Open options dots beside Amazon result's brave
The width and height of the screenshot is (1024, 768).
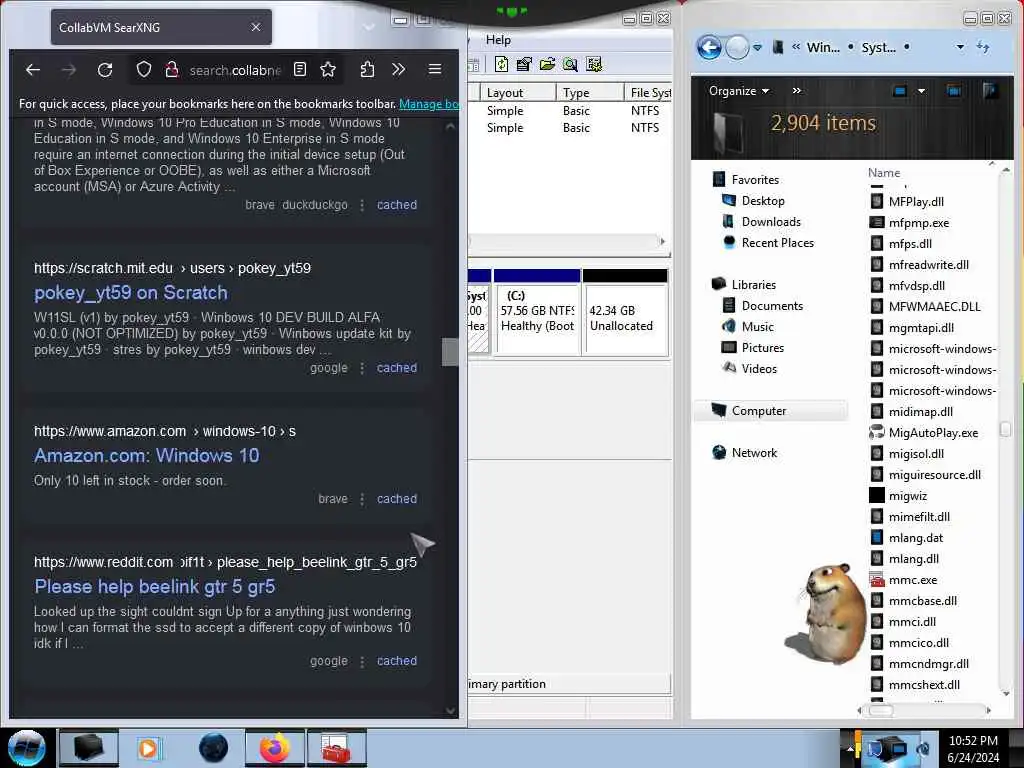point(362,499)
